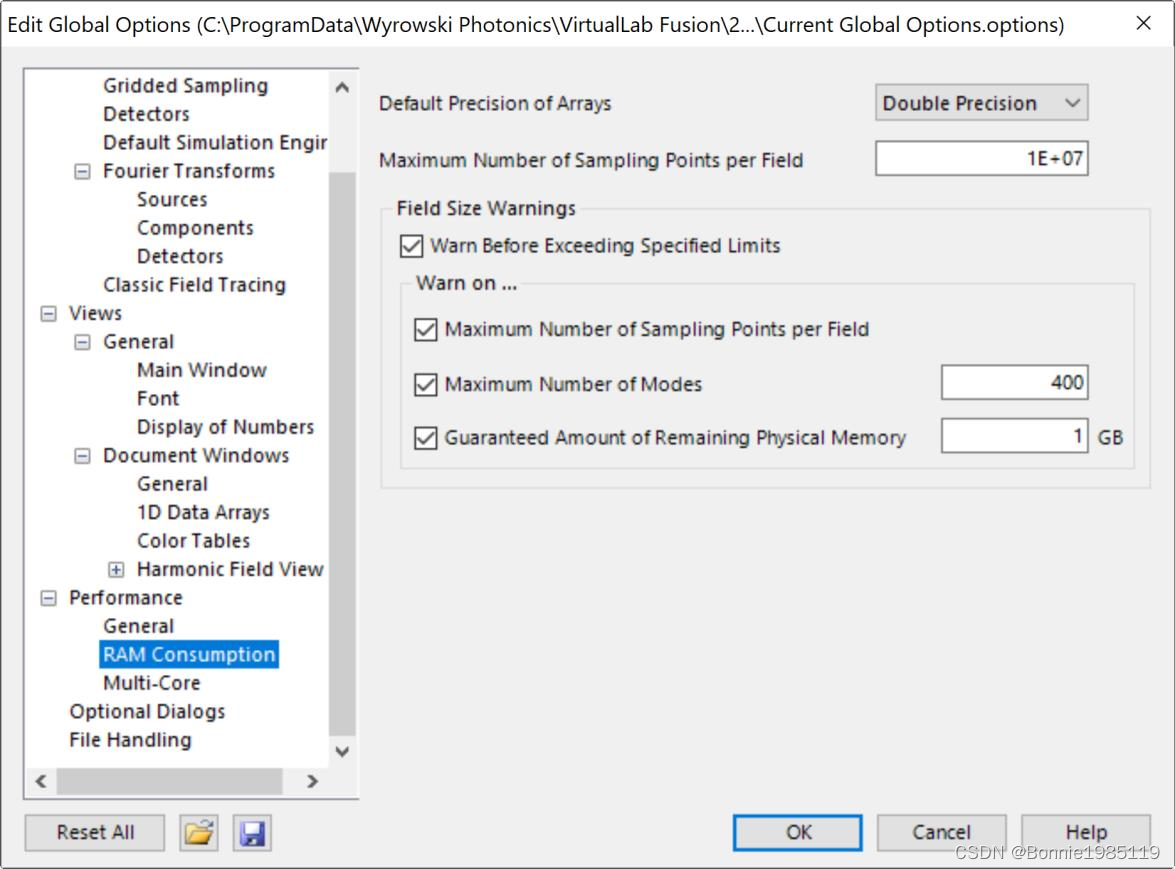
Task: Disable the Maximum Number of Modes warning
Action: tap(427, 384)
